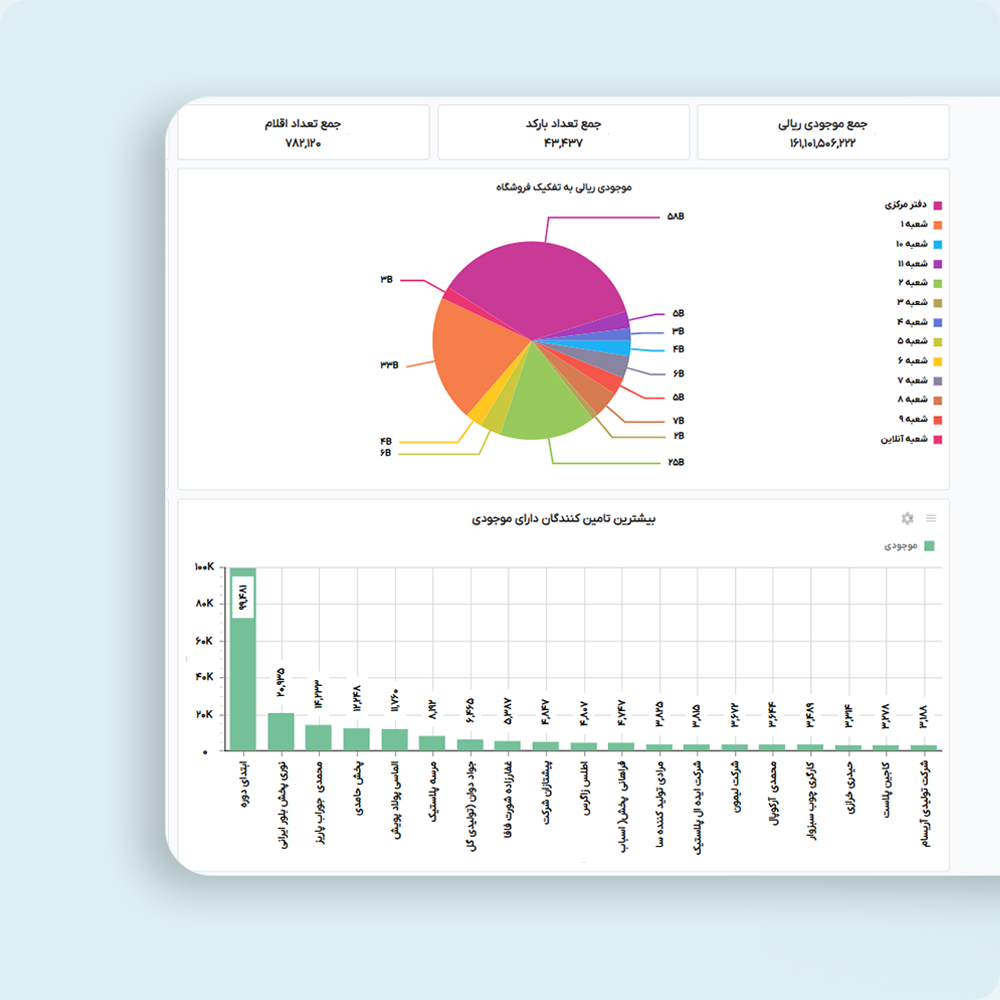Click the ۹۹,۴۸۱ value label on first bar
The height and width of the screenshot is (1000, 1000).
coord(242,597)
